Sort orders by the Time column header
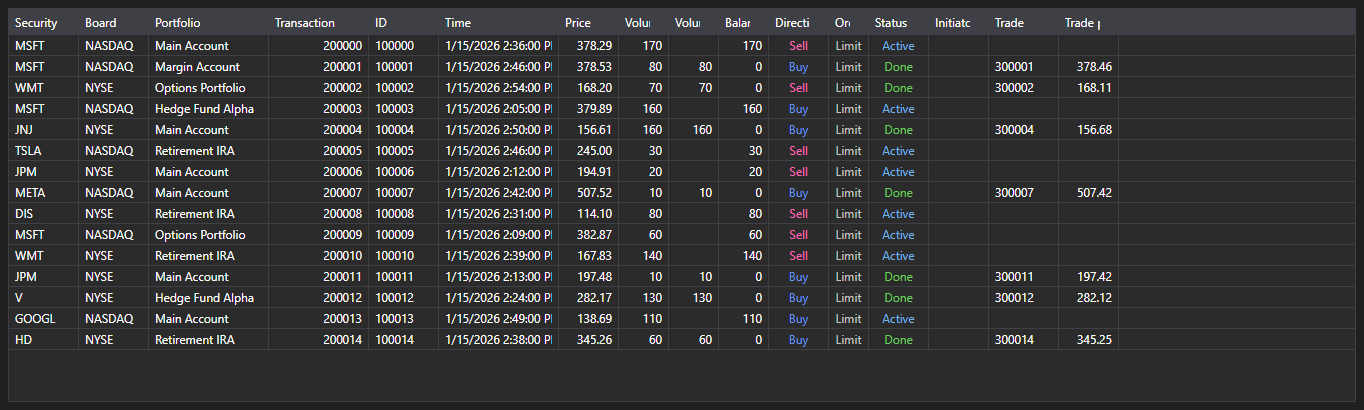1364x410 pixels. pyautogui.click(x=498, y=22)
